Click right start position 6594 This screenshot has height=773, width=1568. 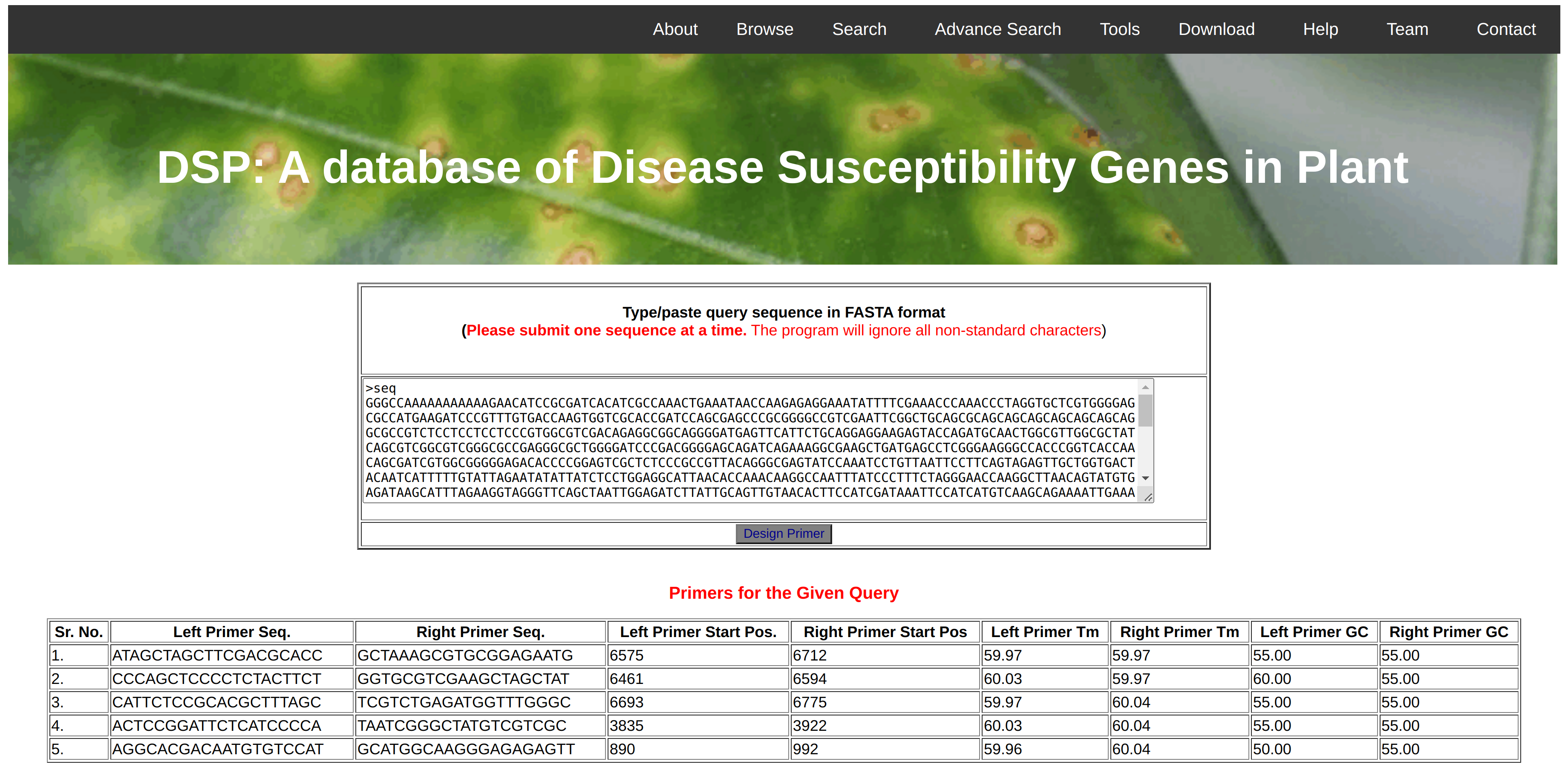pyautogui.click(x=810, y=679)
